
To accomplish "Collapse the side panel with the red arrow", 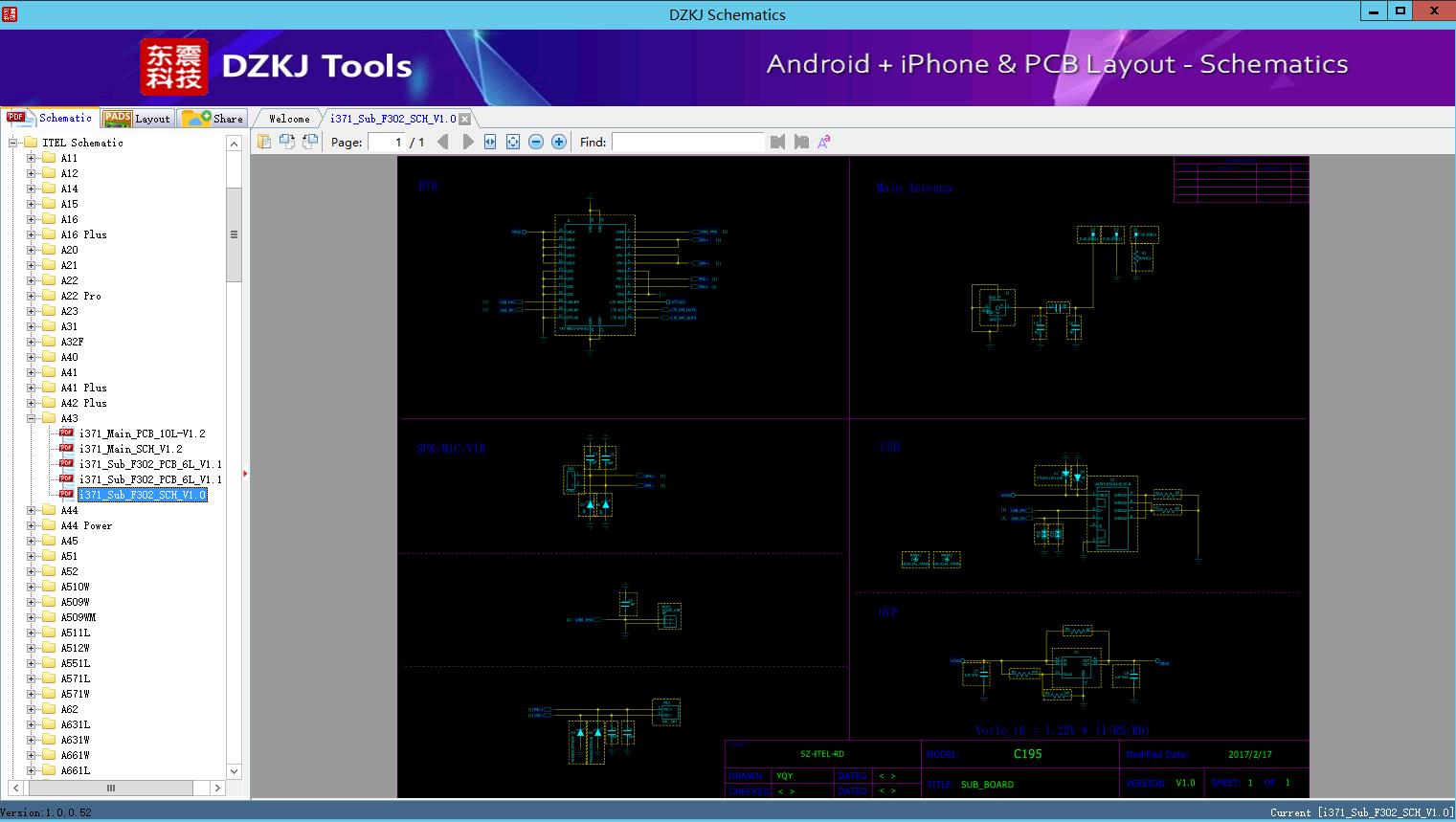I will [x=245, y=473].
